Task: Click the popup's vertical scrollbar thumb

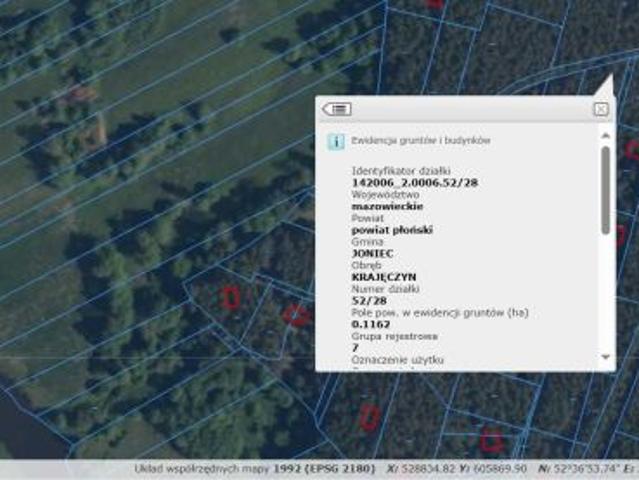Action: click(x=605, y=190)
